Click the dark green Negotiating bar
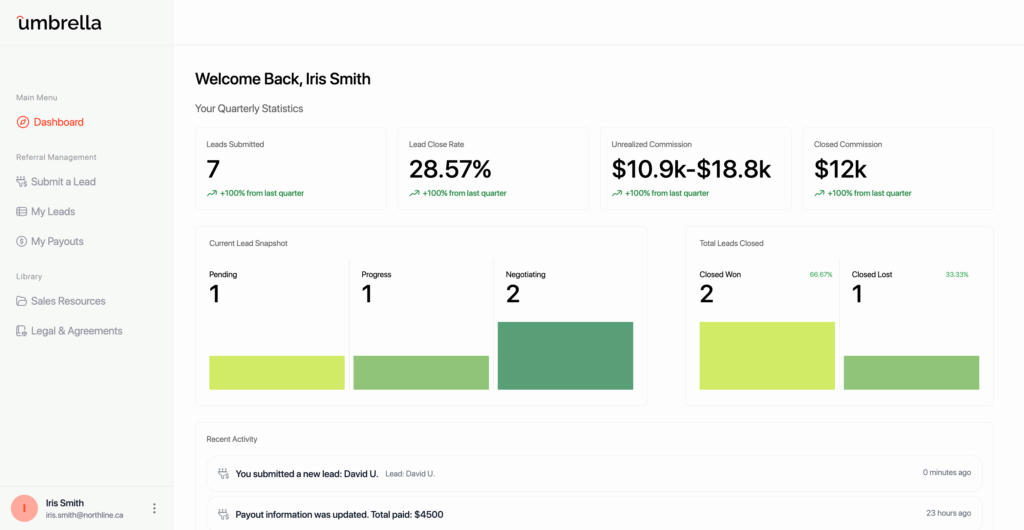The height and width of the screenshot is (530, 1024). coord(565,355)
